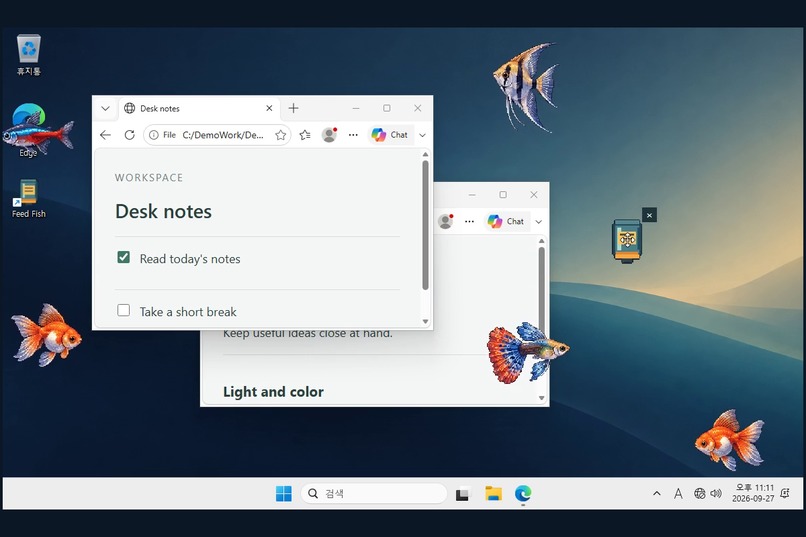Click the guppy over rear window
806x537 pixels.
(x=527, y=353)
